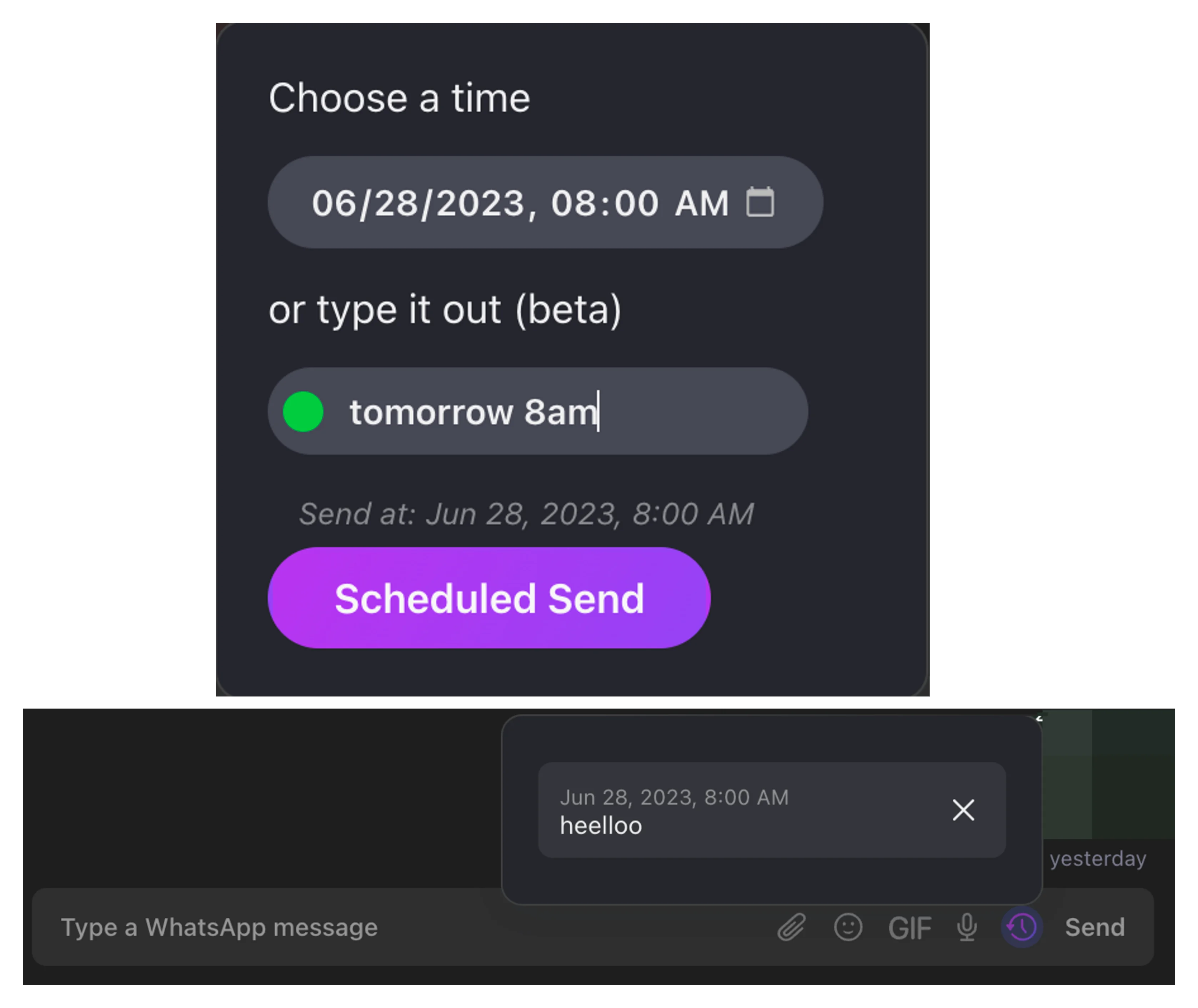1198x1008 pixels.
Task: Click the 'yesterday' timestamp label
Action: point(1097,858)
